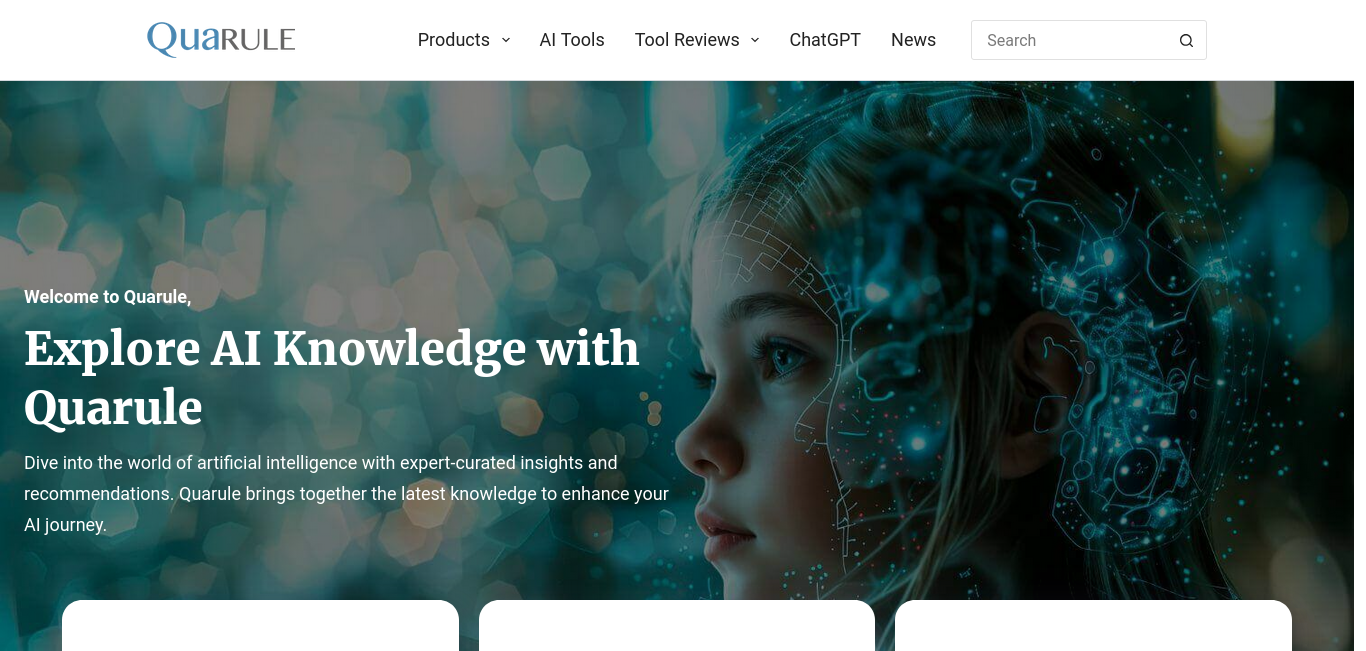Click the hero description paragraph
Screen dimensions: 1366x651
coord(346,494)
